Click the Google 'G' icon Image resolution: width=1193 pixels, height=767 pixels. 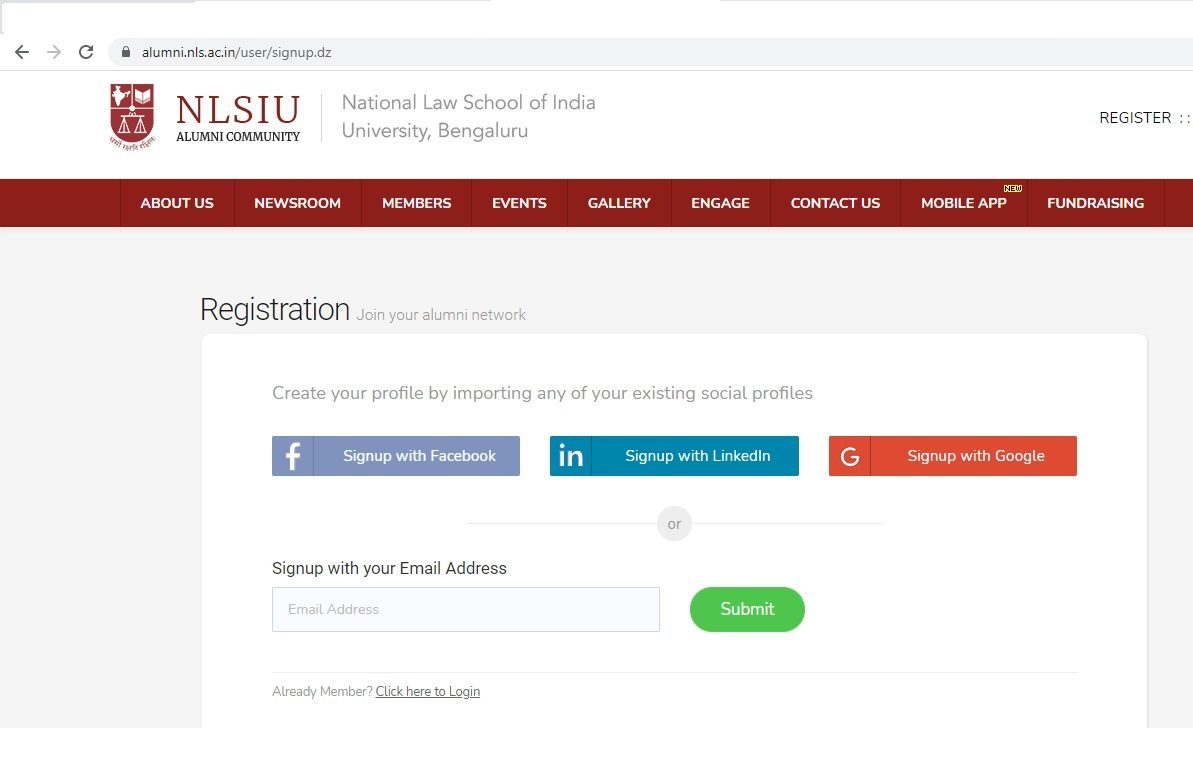click(850, 456)
